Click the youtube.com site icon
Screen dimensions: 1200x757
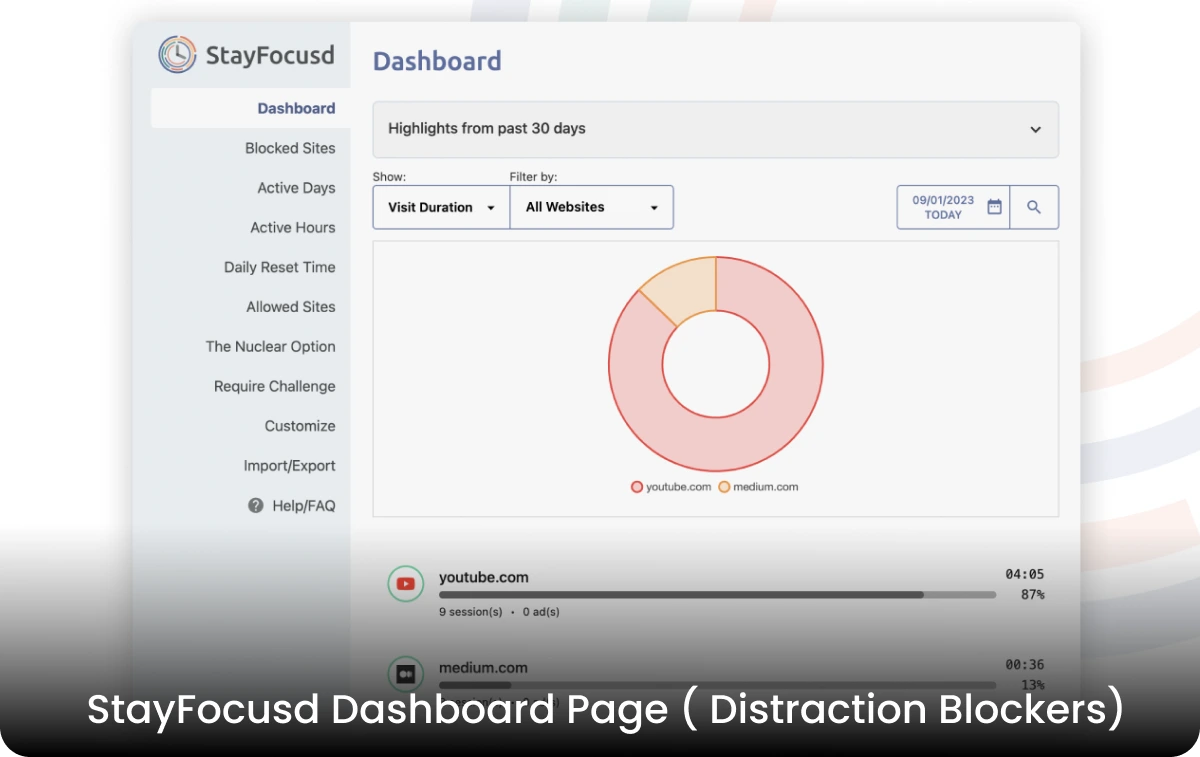[406, 584]
